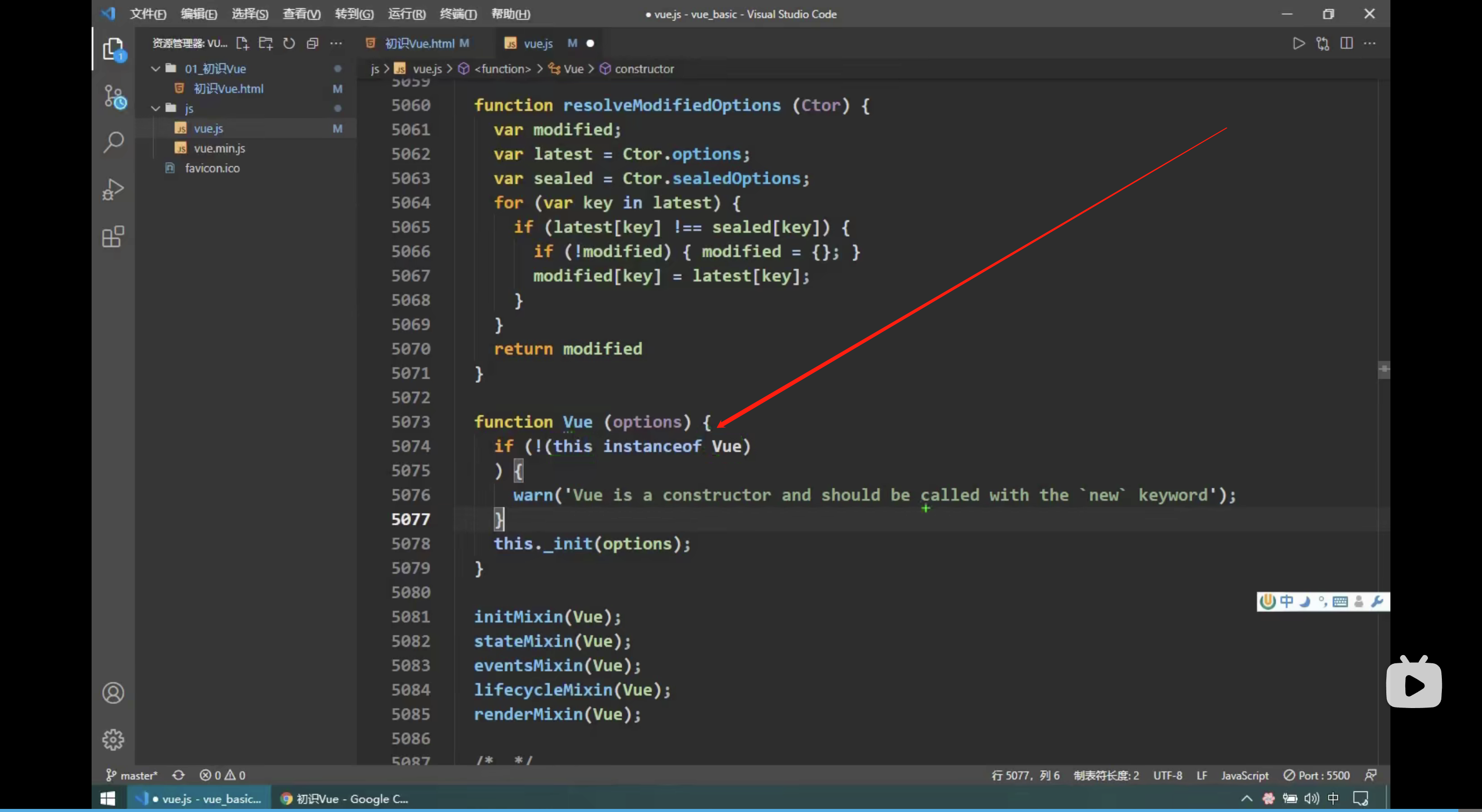Open the 文件(F) menu

[x=148, y=14]
